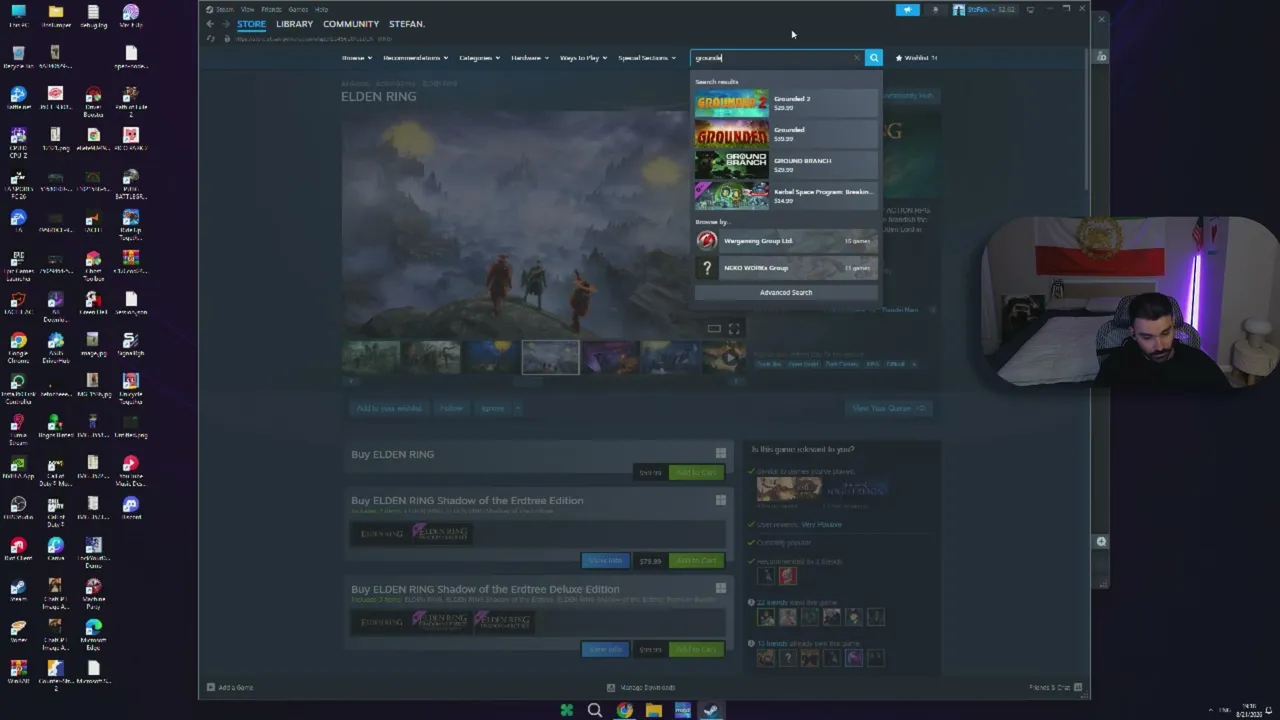Click Add to your wishlist for Elden Ring
This screenshot has height=720, width=1280.
point(389,408)
